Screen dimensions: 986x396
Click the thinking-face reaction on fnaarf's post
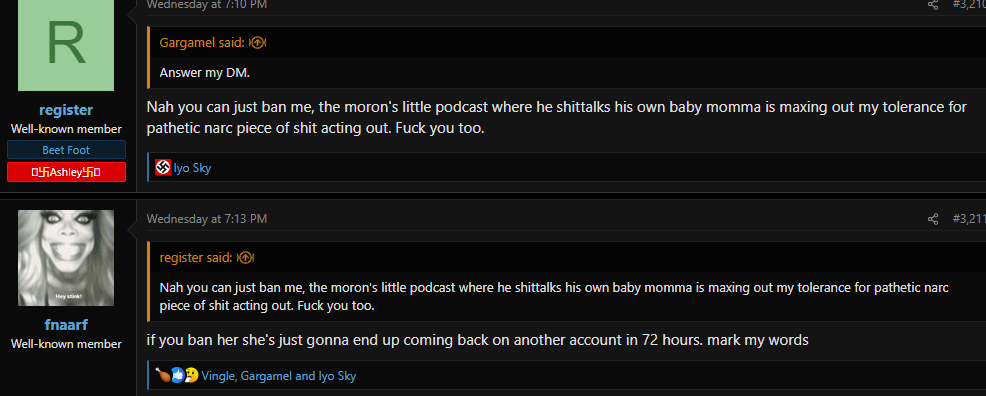click(x=191, y=376)
